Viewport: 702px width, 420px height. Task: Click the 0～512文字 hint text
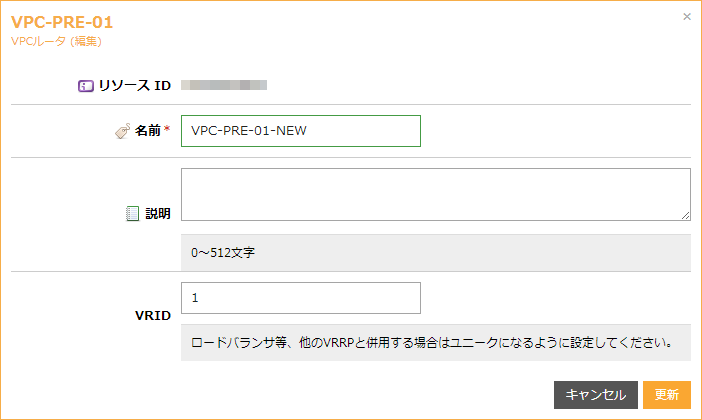[x=223, y=253]
